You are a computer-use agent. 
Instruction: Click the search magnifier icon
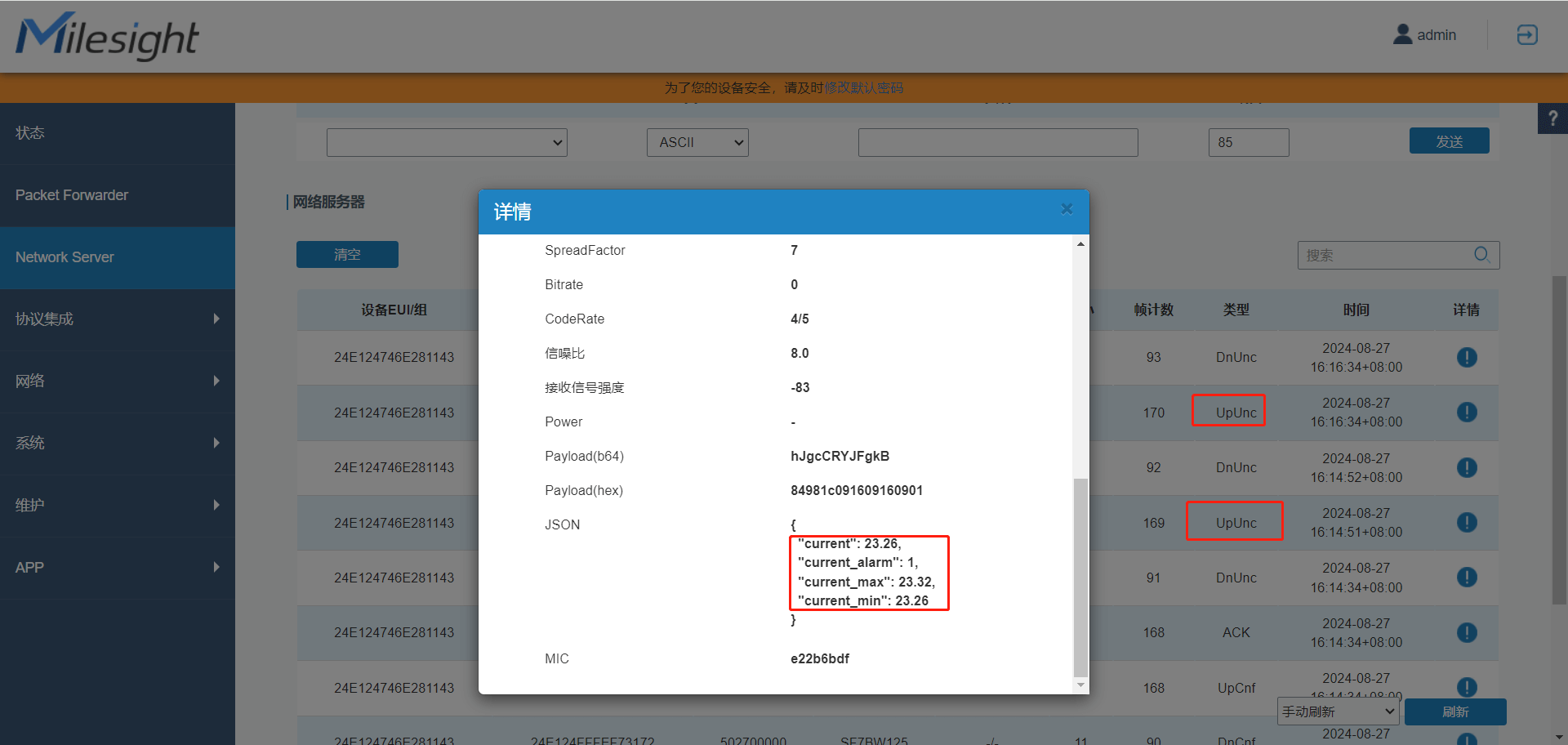coord(1481,255)
